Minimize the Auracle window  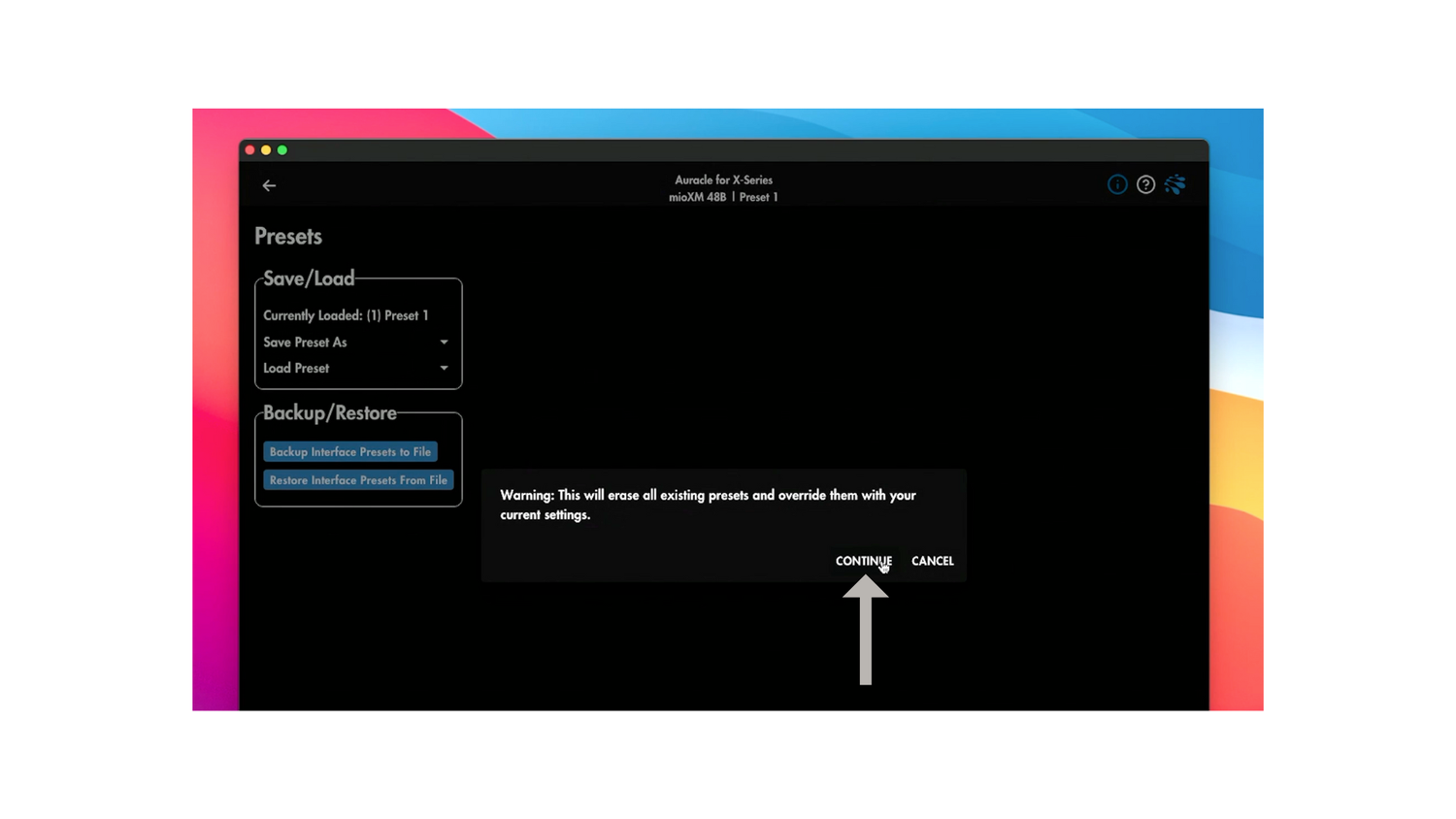(265, 149)
